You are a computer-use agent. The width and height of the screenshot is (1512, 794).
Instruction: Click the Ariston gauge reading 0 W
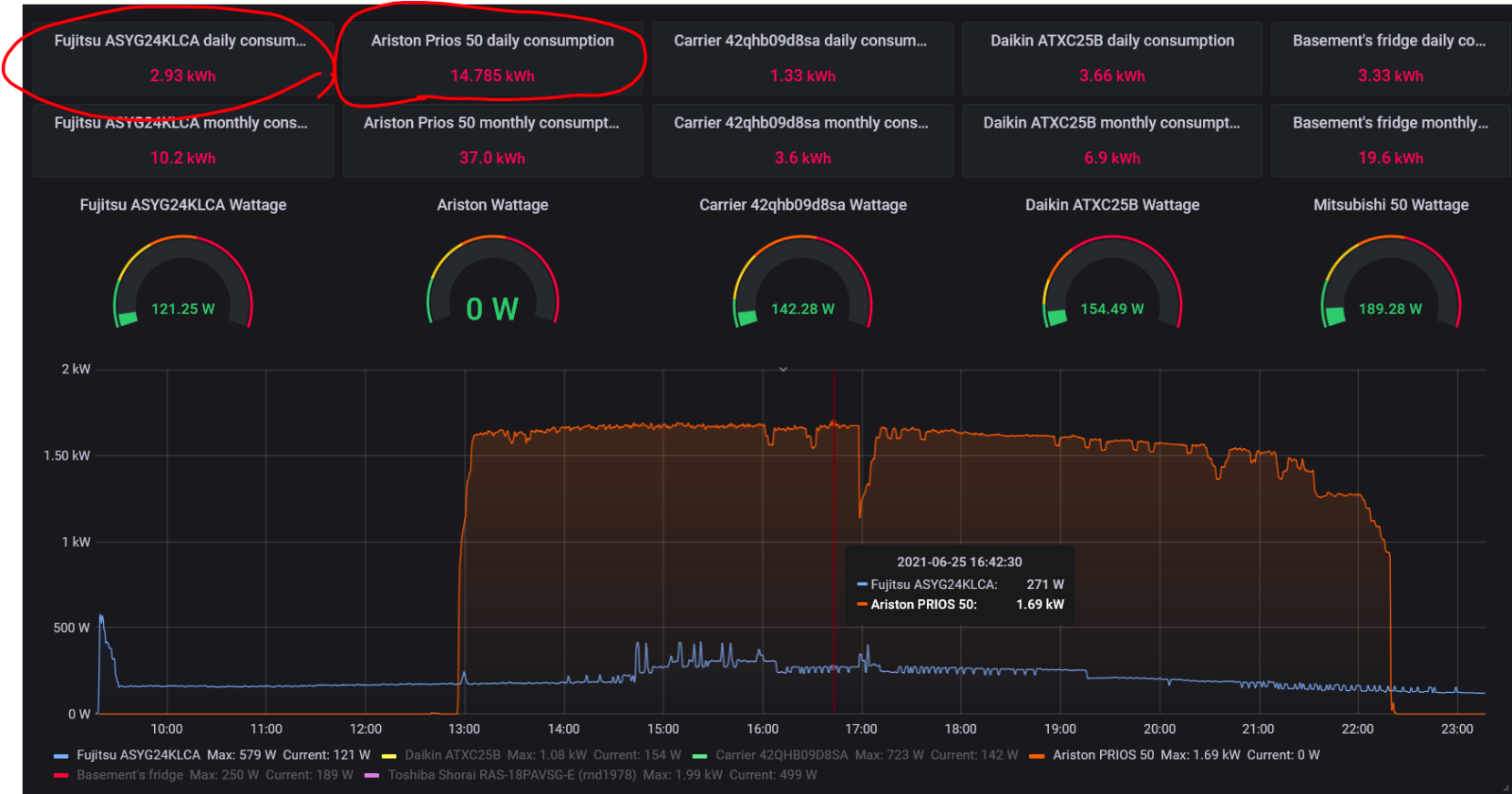pos(492,309)
